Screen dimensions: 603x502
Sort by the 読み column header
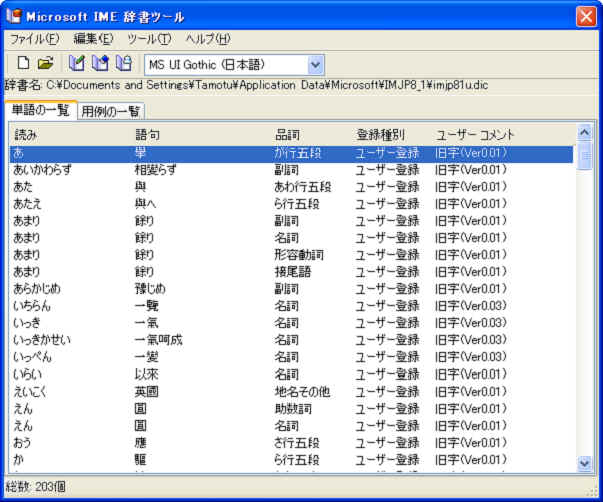[70, 134]
